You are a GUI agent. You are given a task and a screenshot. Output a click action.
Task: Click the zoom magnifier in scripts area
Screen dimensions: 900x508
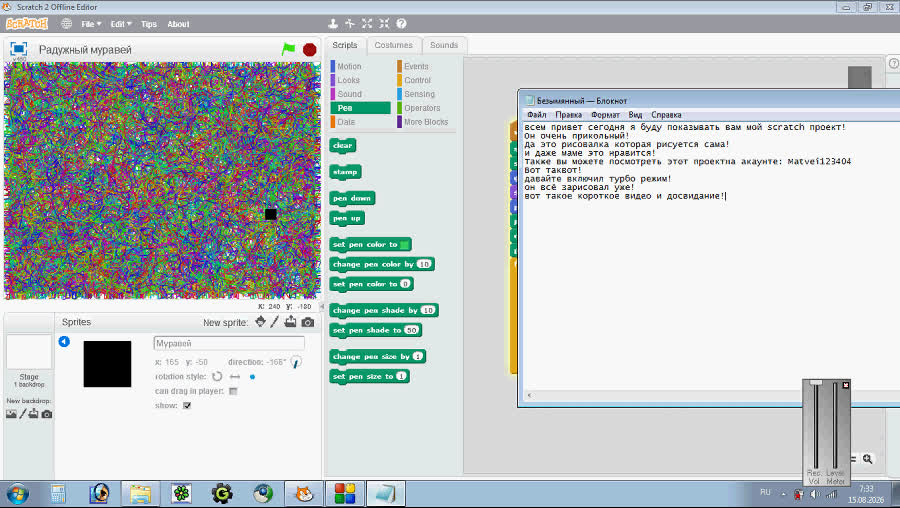coord(867,459)
